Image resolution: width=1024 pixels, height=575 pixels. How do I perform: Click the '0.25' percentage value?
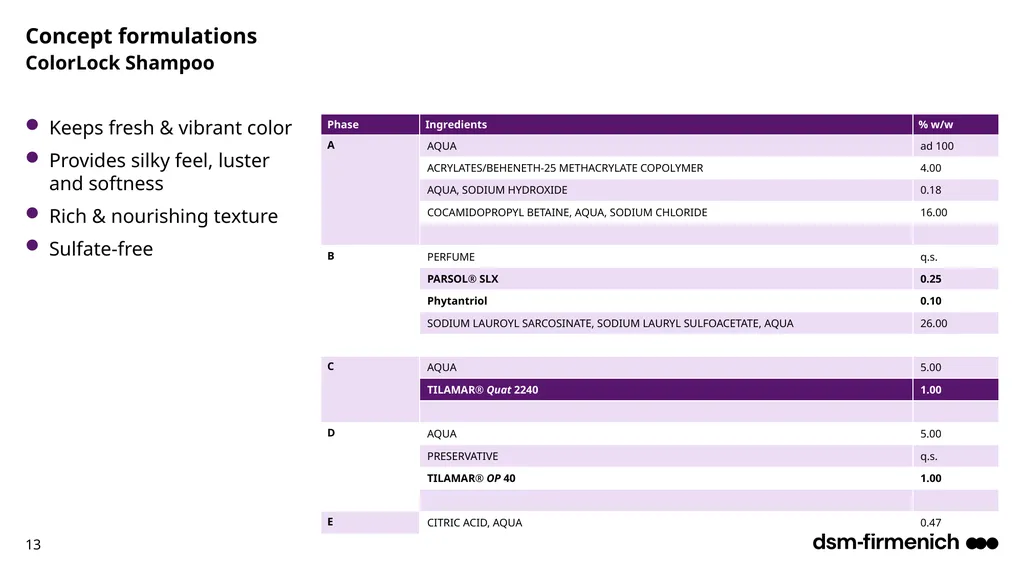[x=931, y=279]
